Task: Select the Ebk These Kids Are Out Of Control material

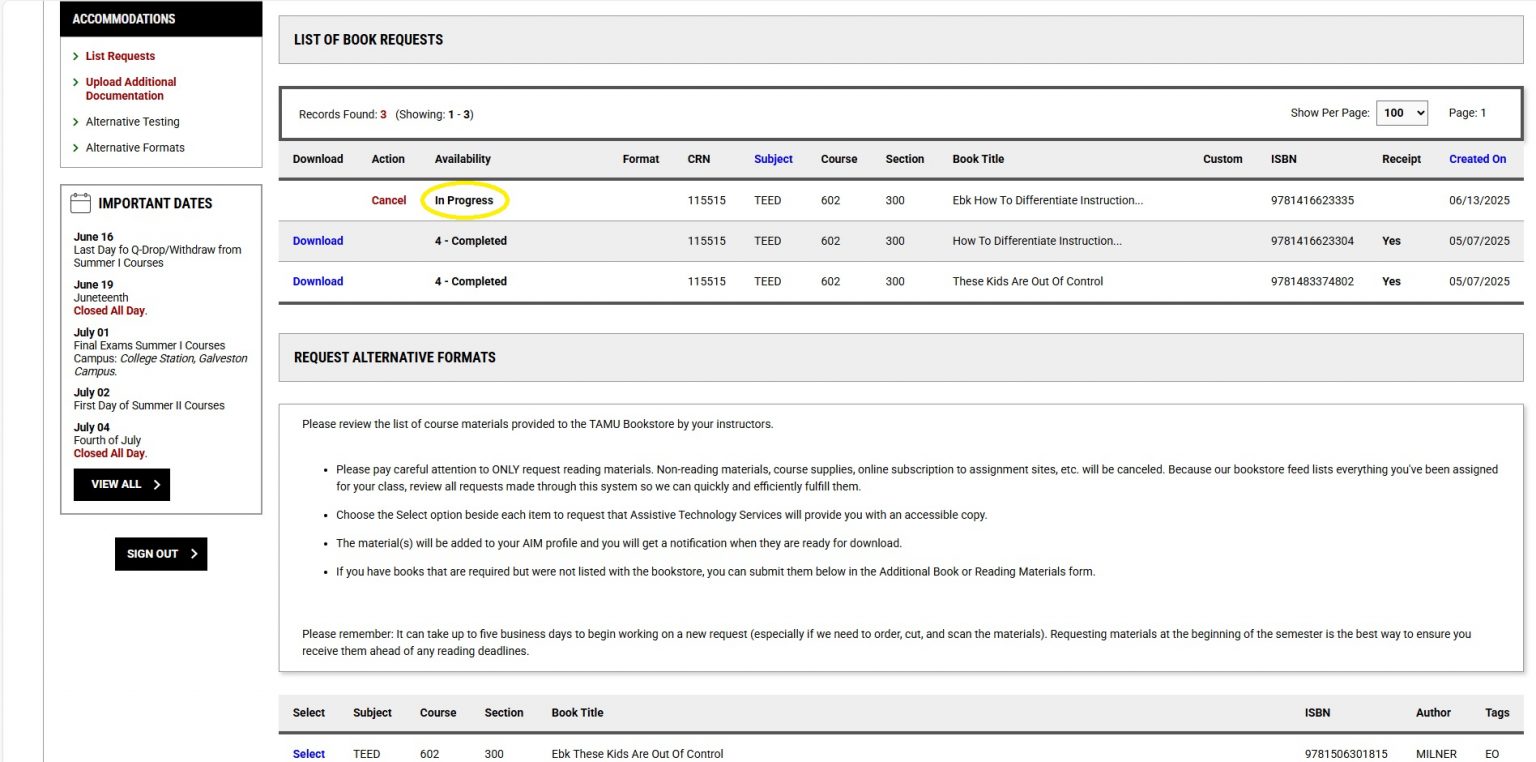Action: point(308,753)
